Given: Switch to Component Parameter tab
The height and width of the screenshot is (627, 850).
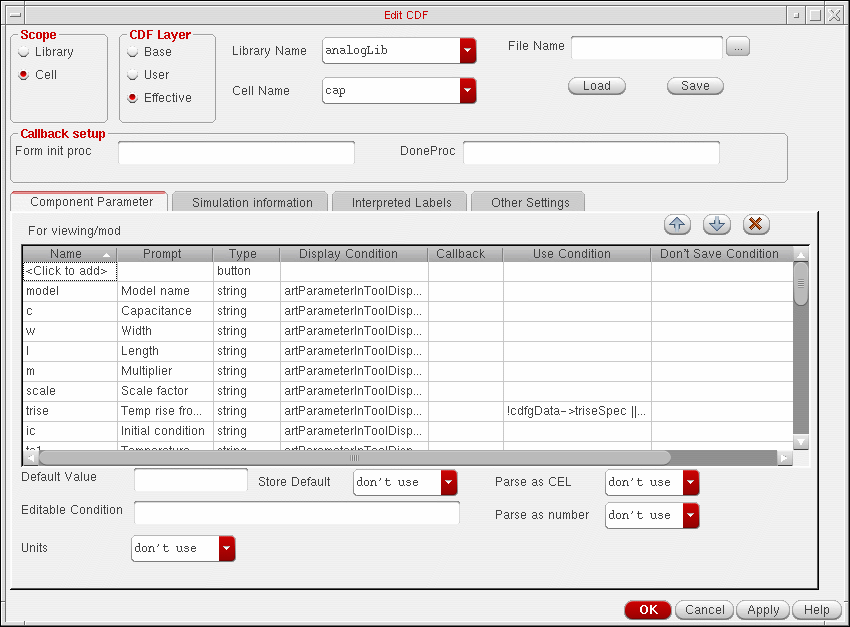Looking at the screenshot, I should coord(89,202).
